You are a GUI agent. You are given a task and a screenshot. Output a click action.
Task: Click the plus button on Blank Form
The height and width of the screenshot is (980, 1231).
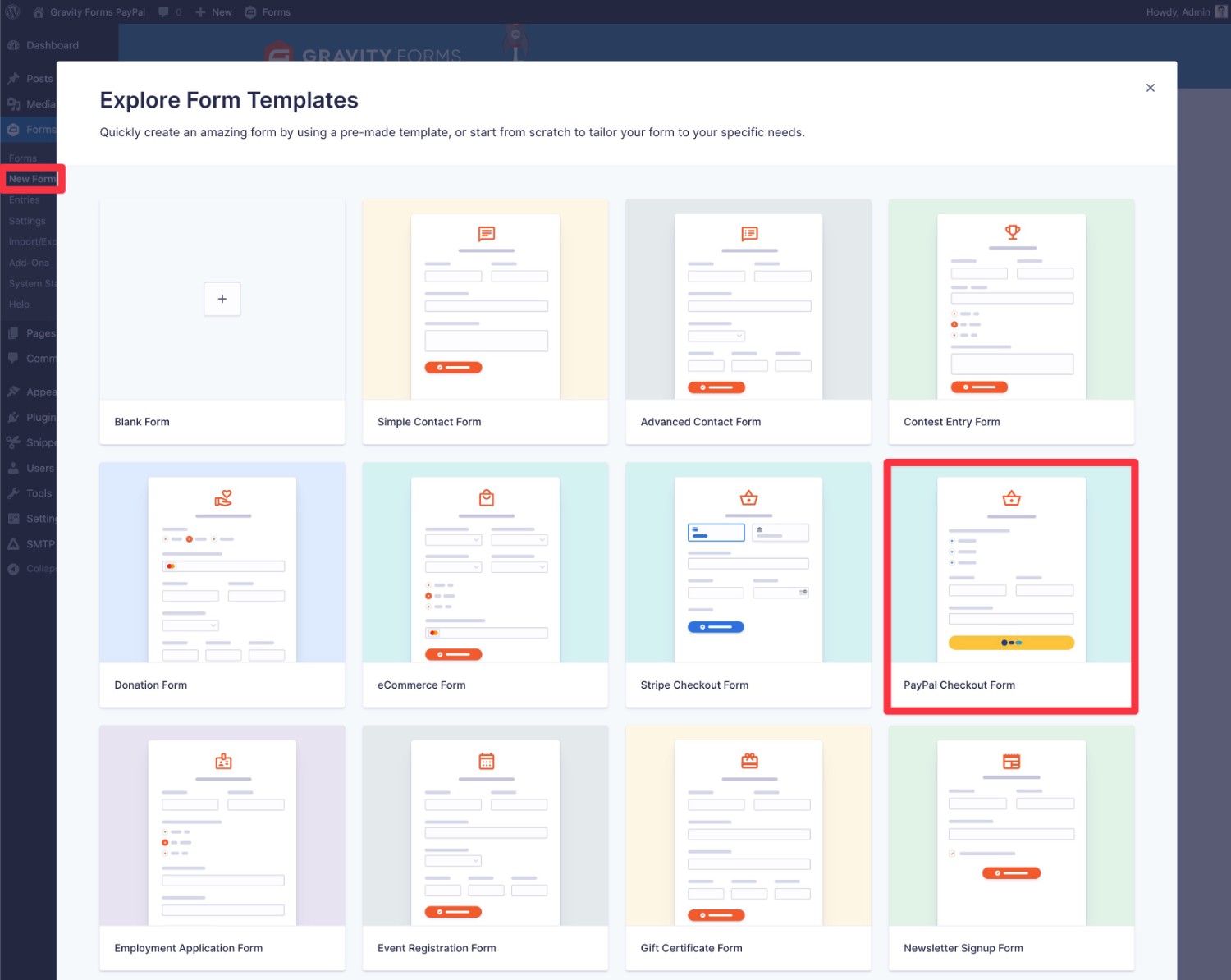pyautogui.click(x=222, y=299)
